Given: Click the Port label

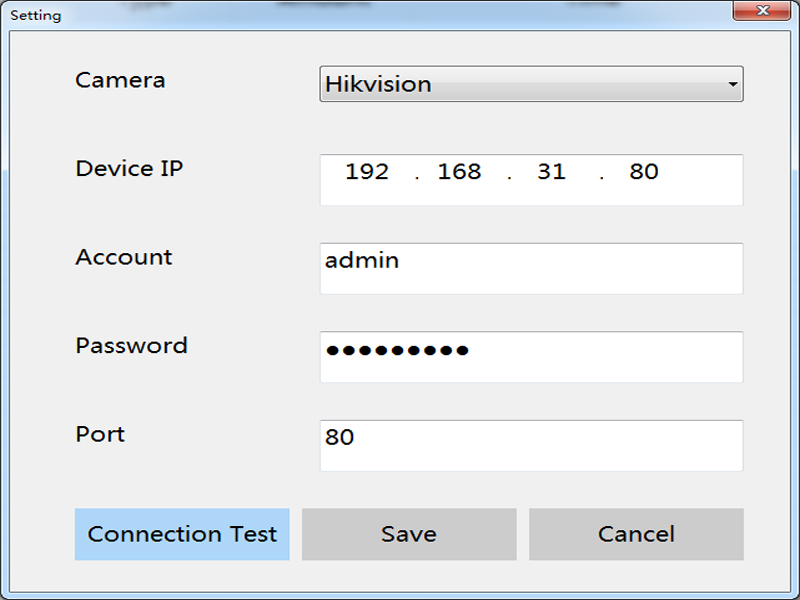Looking at the screenshot, I should point(100,434).
